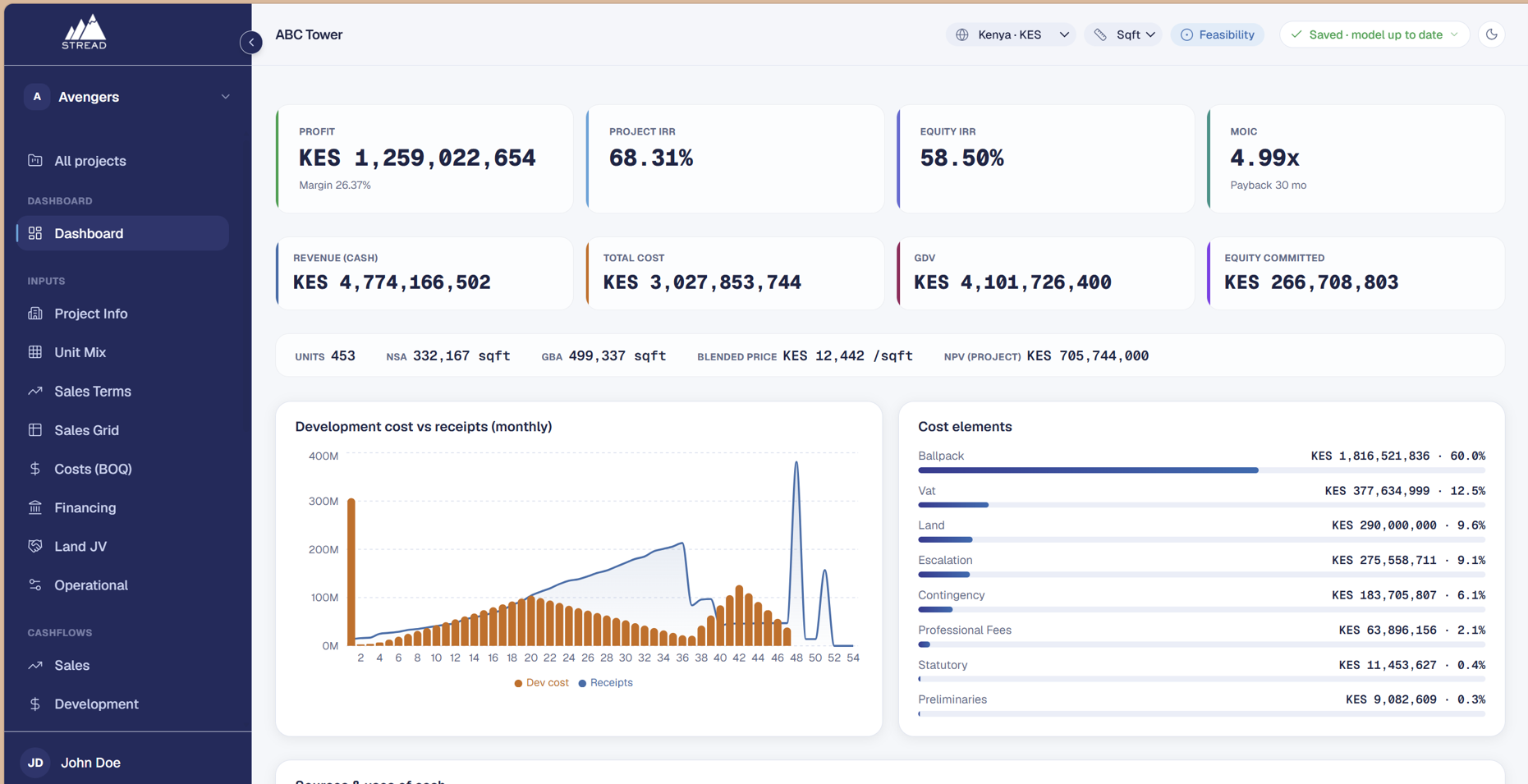Go to Financing page
Screen dimensions: 1528x784
pos(122,507)
